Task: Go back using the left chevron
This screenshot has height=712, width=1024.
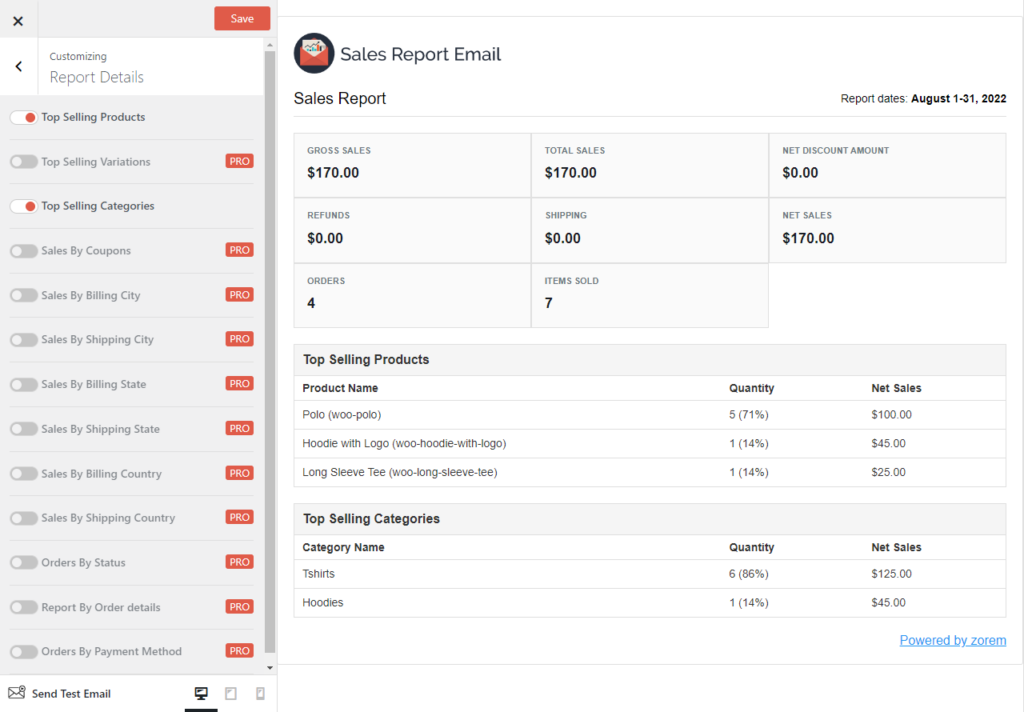Action: pyautogui.click(x=18, y=66)
